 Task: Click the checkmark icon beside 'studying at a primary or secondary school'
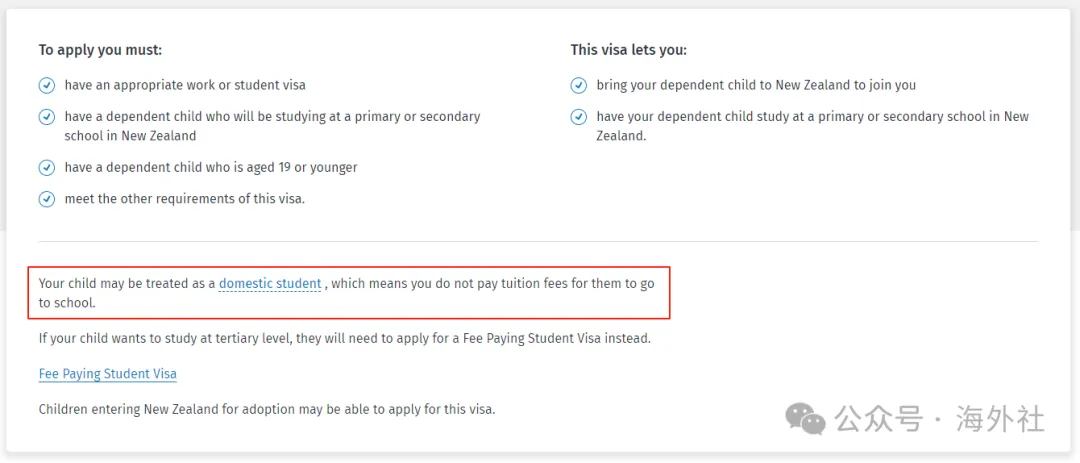[x=46, y=117]
